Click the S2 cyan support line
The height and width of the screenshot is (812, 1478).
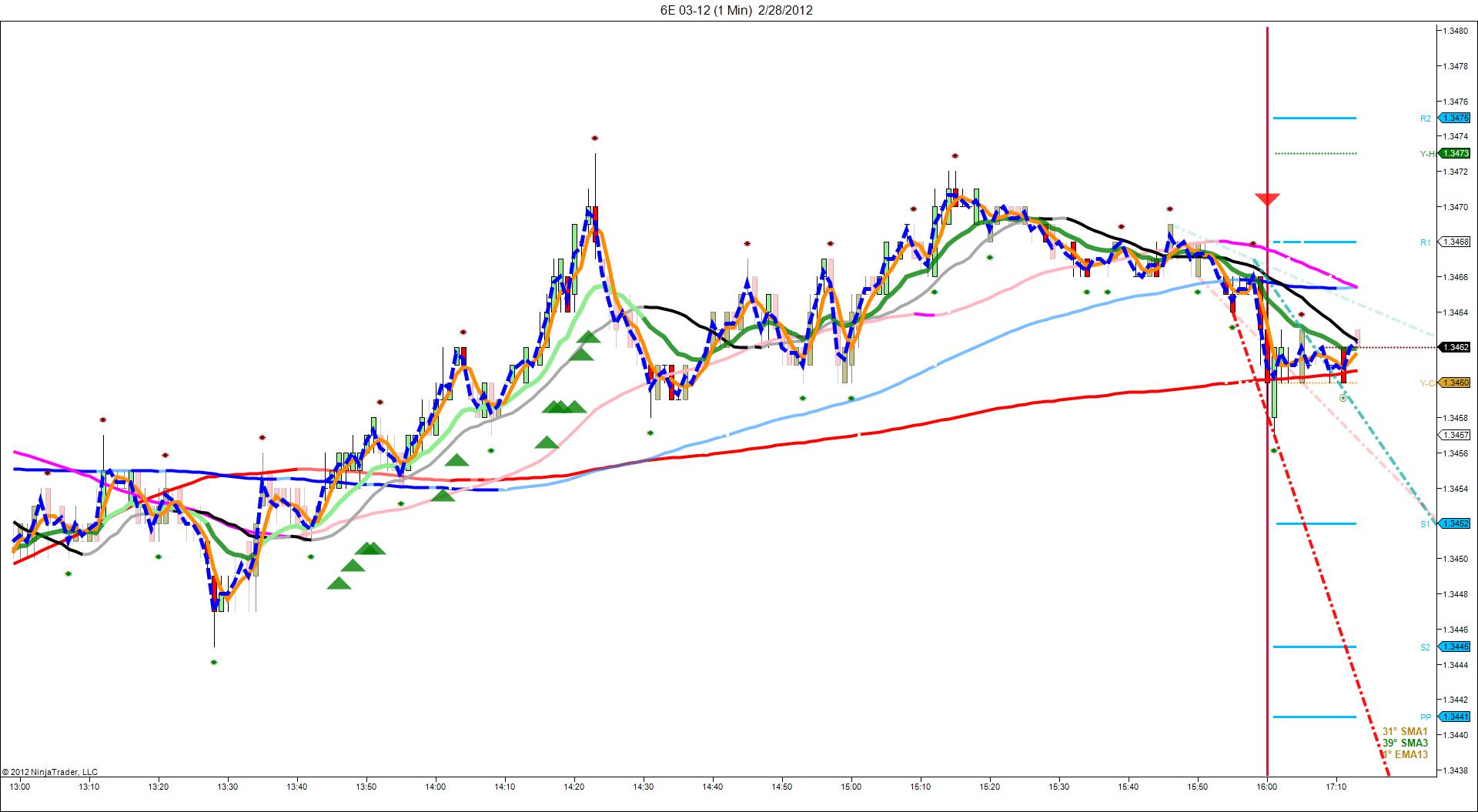click(x=1315, y=647)
